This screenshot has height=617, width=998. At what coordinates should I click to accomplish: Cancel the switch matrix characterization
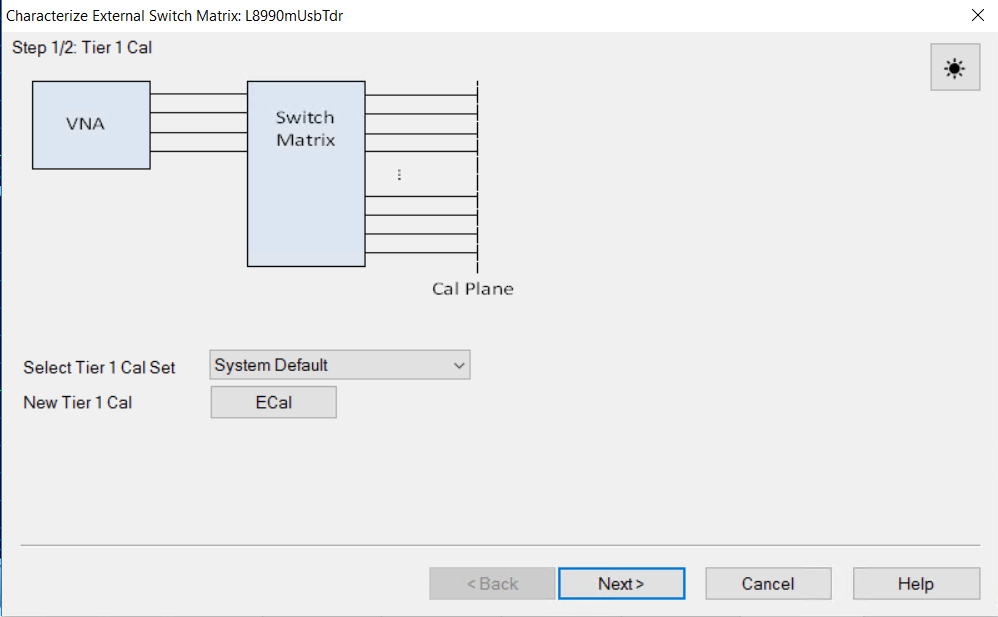[x=768, y=583]
